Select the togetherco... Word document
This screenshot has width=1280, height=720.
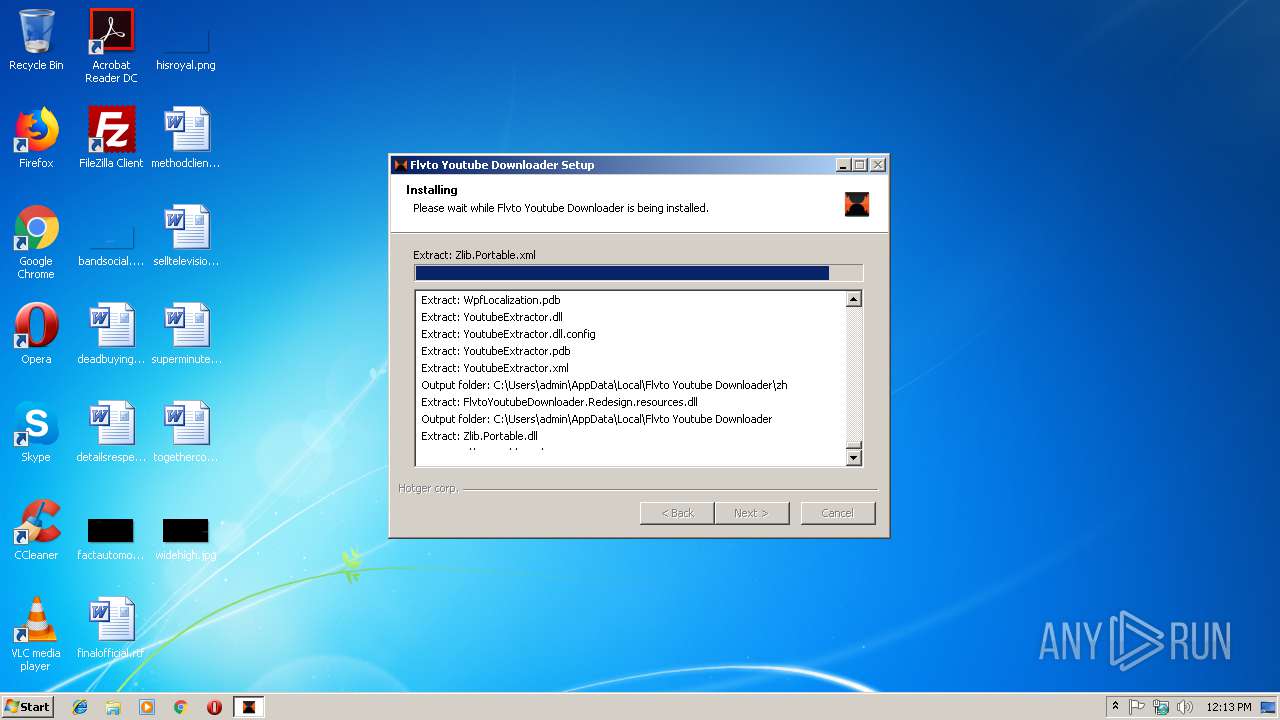coord(186,432)
